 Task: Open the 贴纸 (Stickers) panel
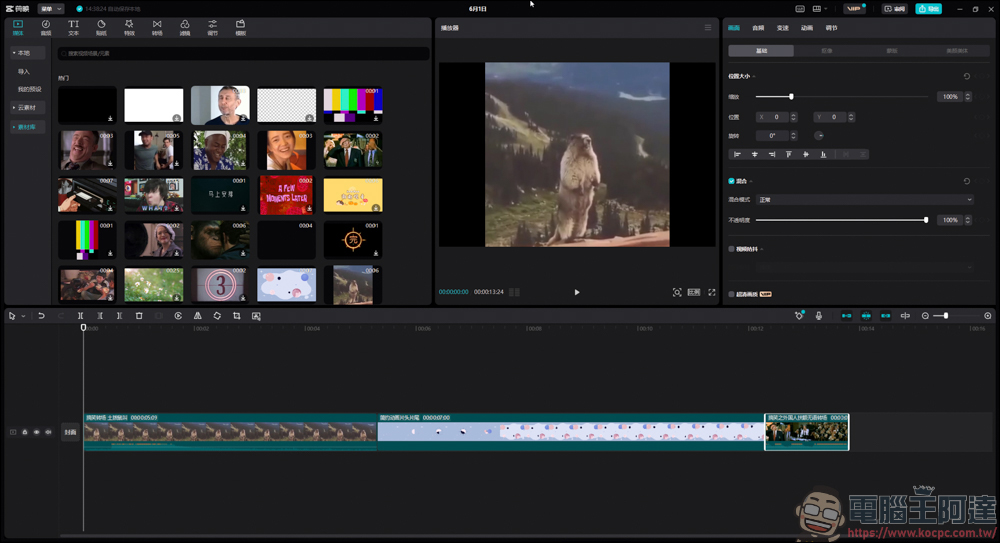[x=101, y=27]
